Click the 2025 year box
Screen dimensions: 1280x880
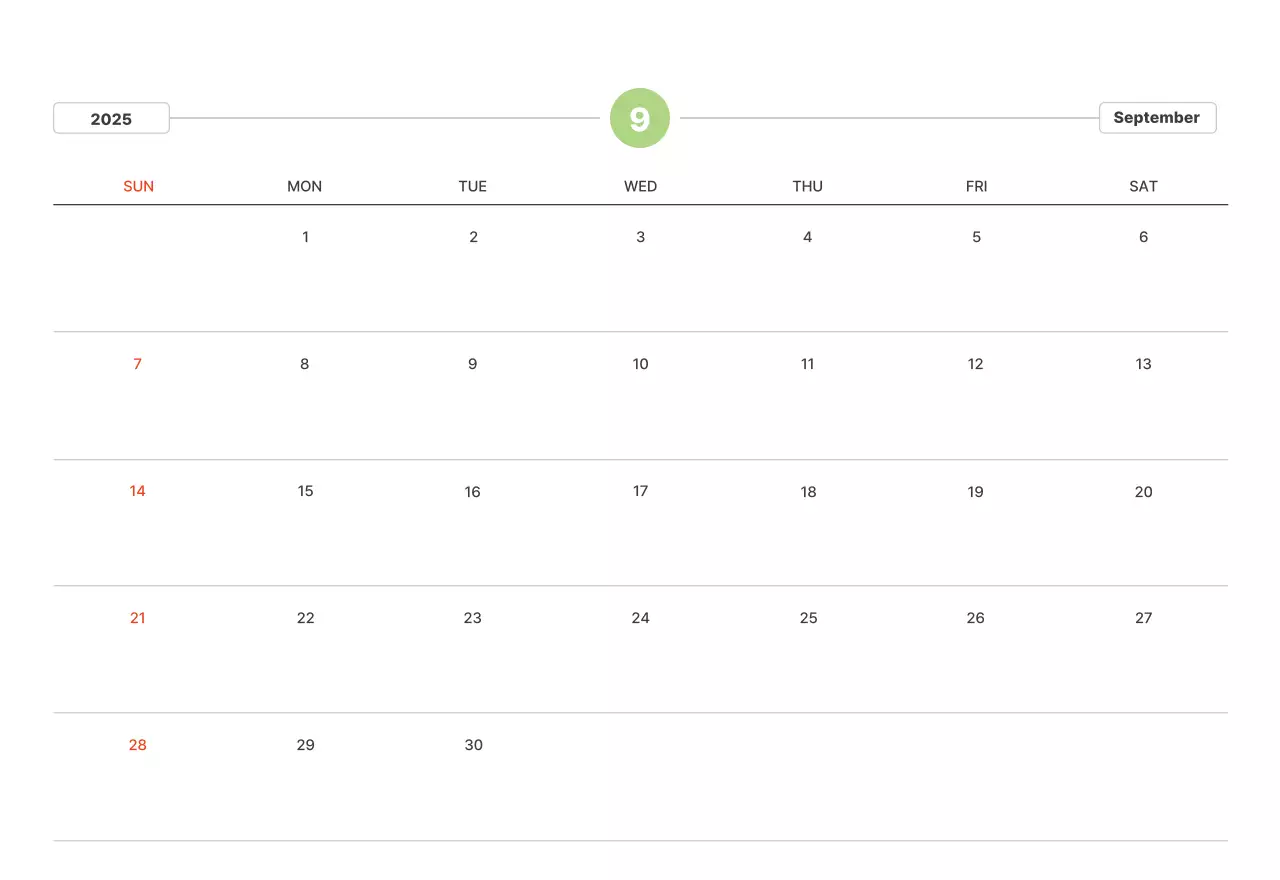111,118
